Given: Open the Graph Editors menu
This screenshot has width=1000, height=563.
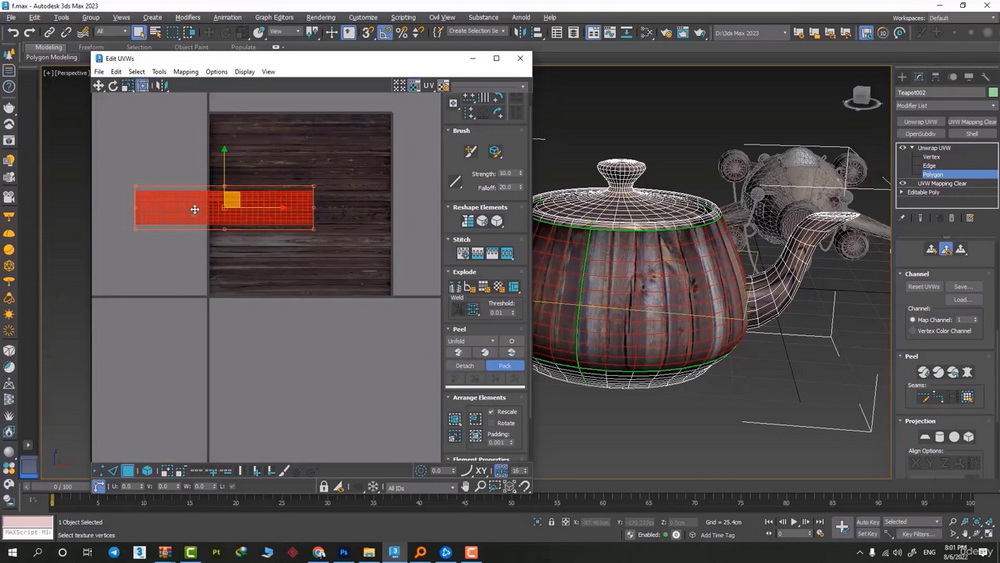Looking at the screenshot, I should click(274, 17).
